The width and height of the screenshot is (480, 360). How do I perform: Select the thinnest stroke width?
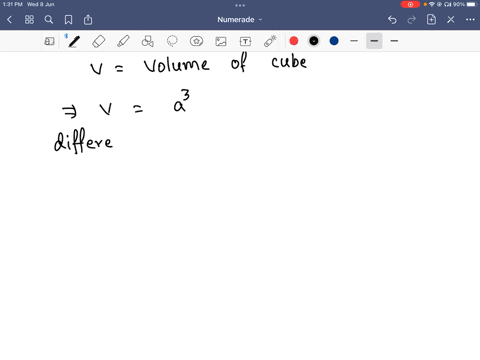coord(354,41)
